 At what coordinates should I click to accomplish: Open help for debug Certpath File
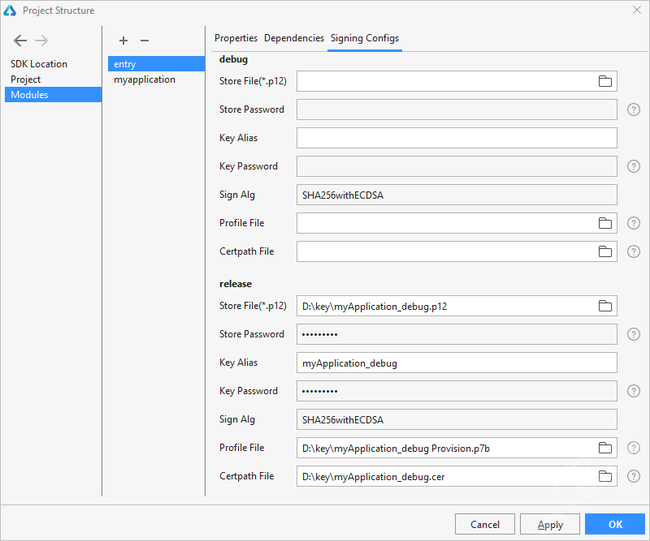633,251
